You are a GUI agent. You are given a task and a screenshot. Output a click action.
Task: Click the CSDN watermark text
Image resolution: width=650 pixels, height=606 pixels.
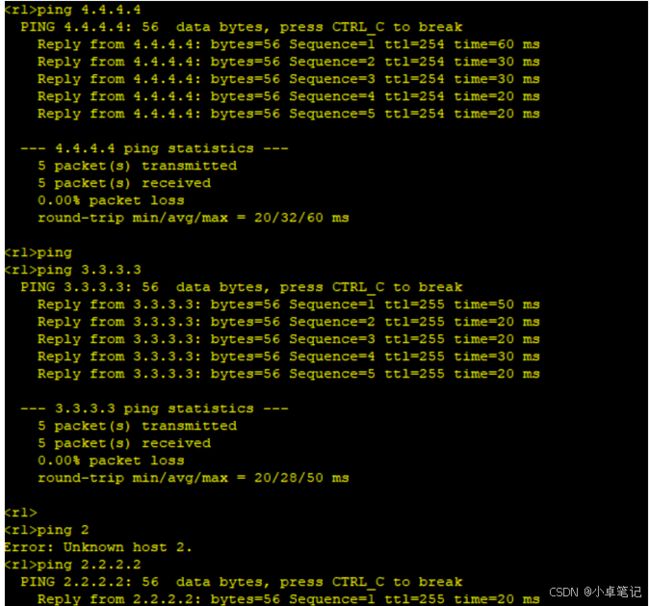point(595,592)
